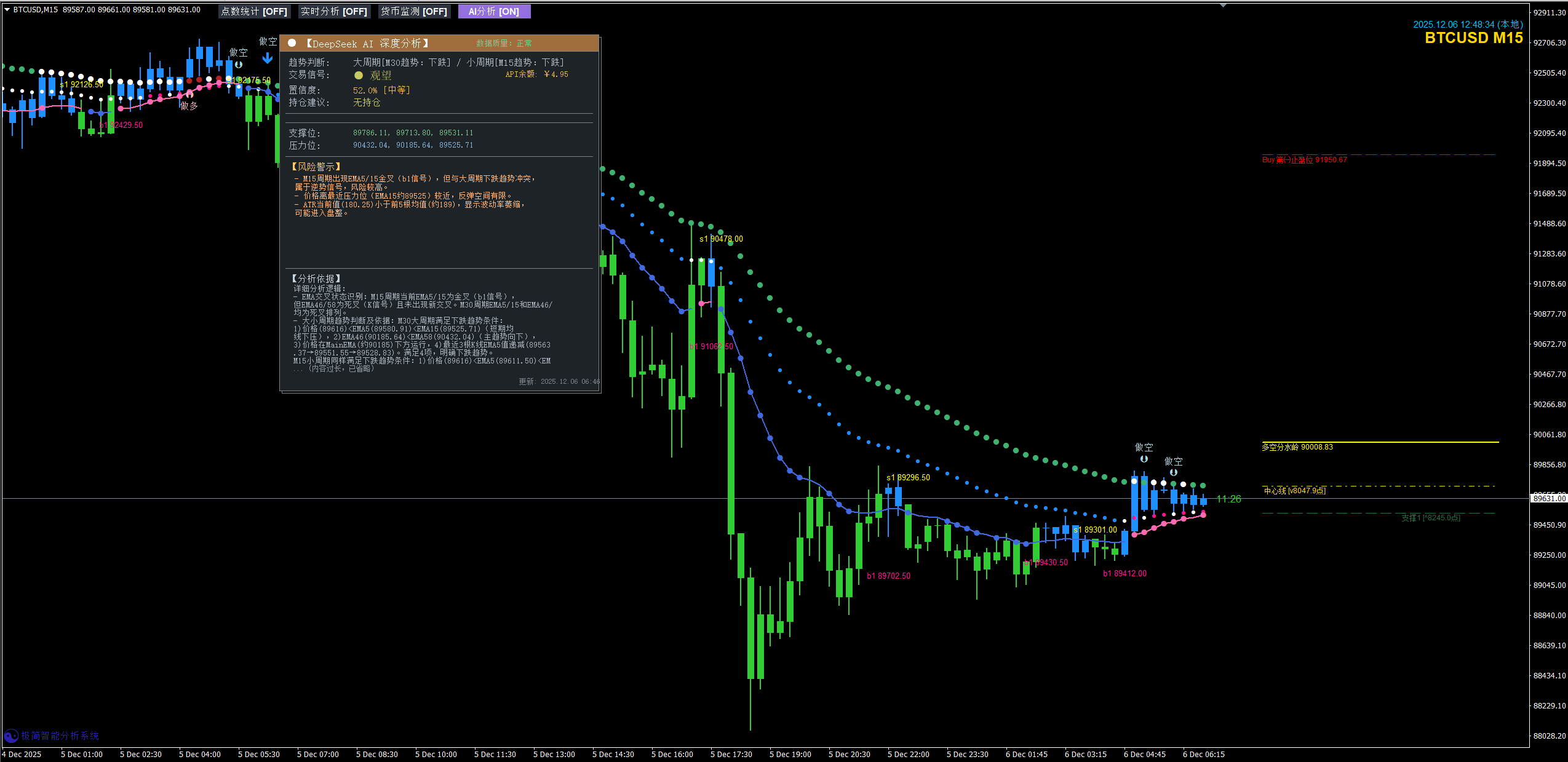
Task: Click the chart shift triangle marker at top
Action: click(1223, 5)
